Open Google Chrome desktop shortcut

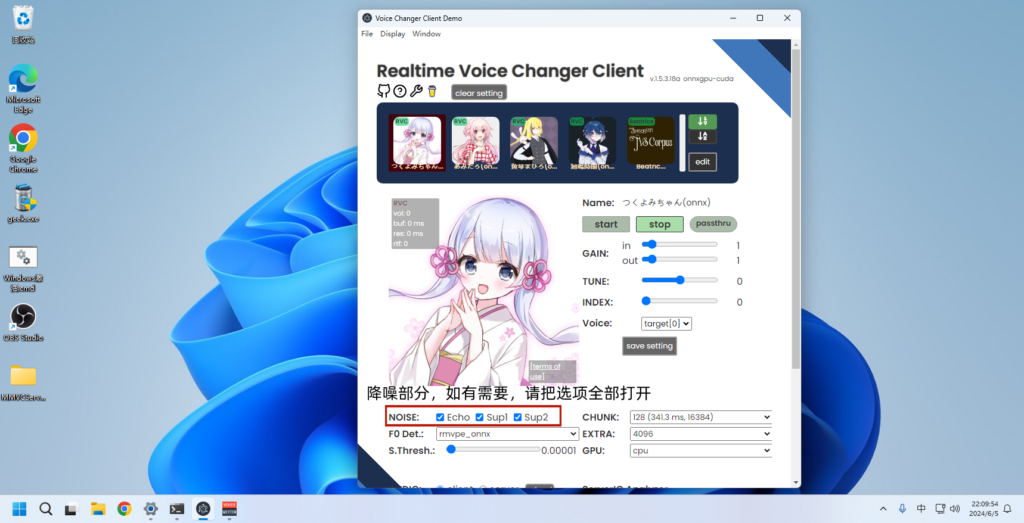tap(23, 148)
